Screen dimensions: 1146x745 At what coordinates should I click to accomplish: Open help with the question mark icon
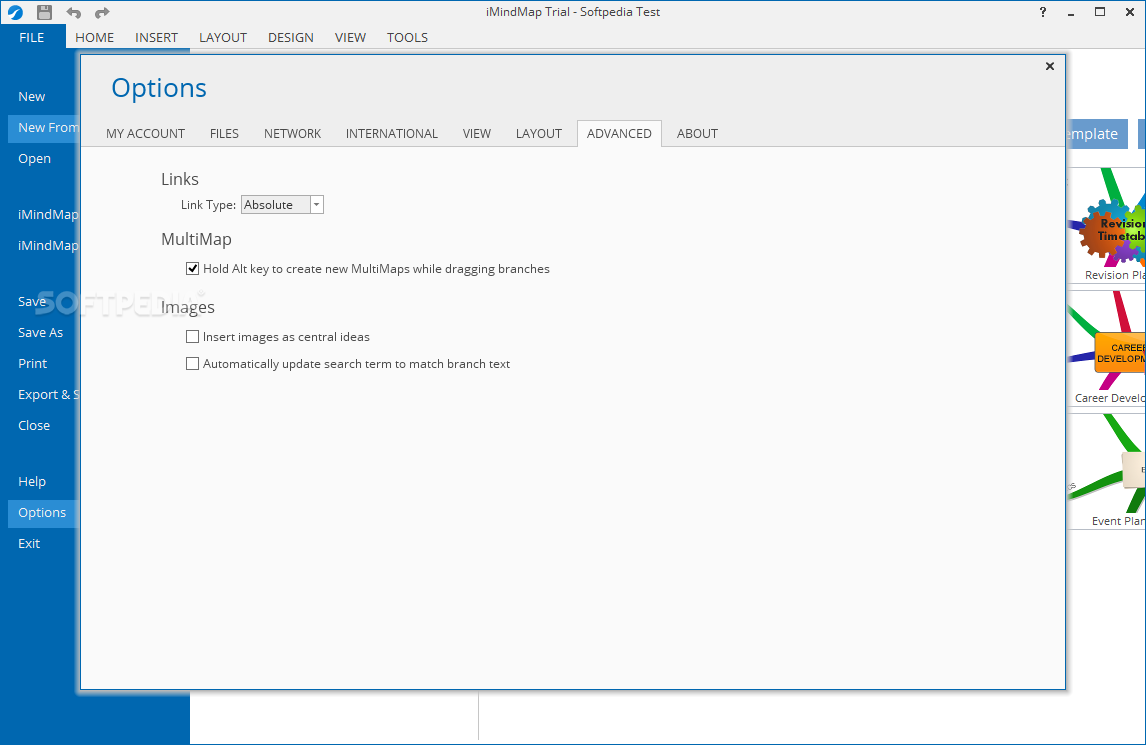click(1043, 12)
